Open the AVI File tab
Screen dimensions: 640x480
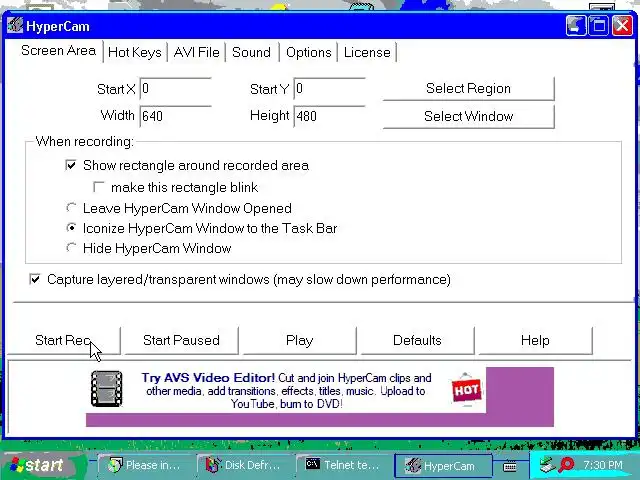[x=196, y=52]
